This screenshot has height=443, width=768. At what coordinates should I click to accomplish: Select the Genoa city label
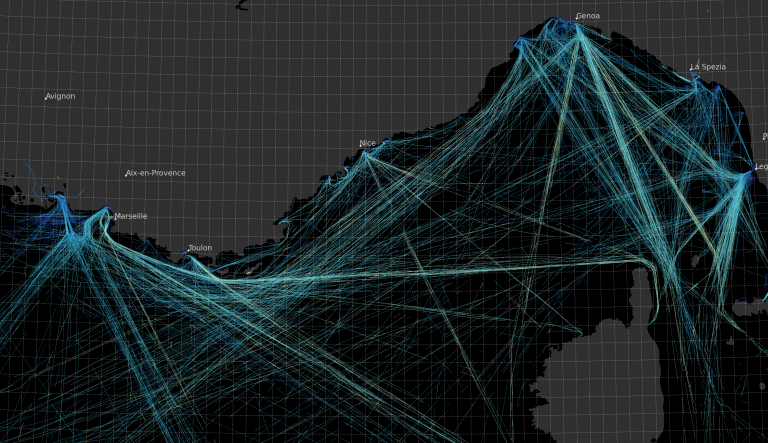[x=588, y=16]
